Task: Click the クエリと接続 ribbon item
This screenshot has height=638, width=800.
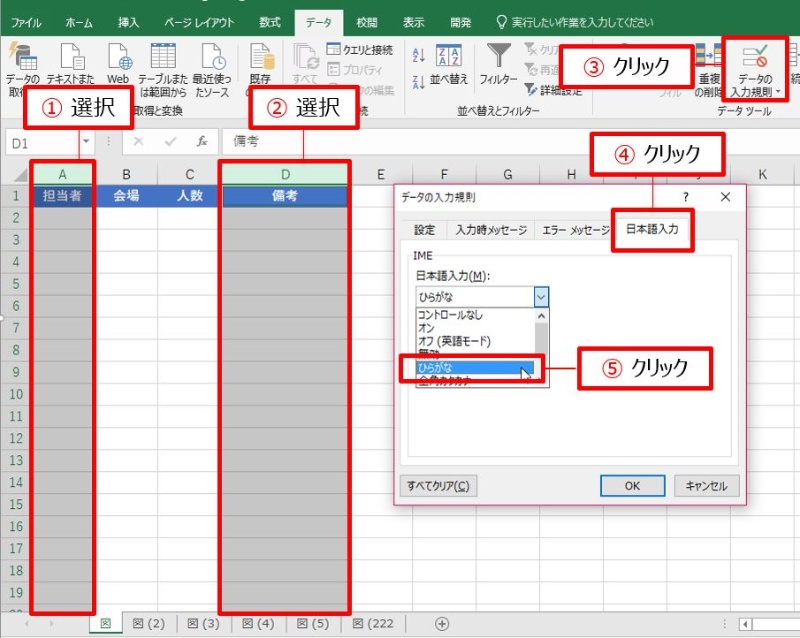Action: coord(360,50)
